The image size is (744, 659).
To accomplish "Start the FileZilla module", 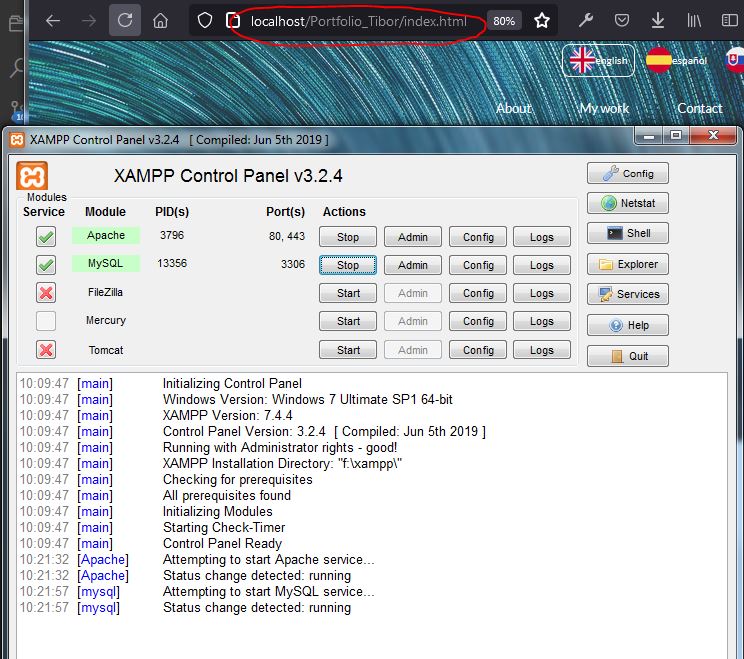I will 348,293.
